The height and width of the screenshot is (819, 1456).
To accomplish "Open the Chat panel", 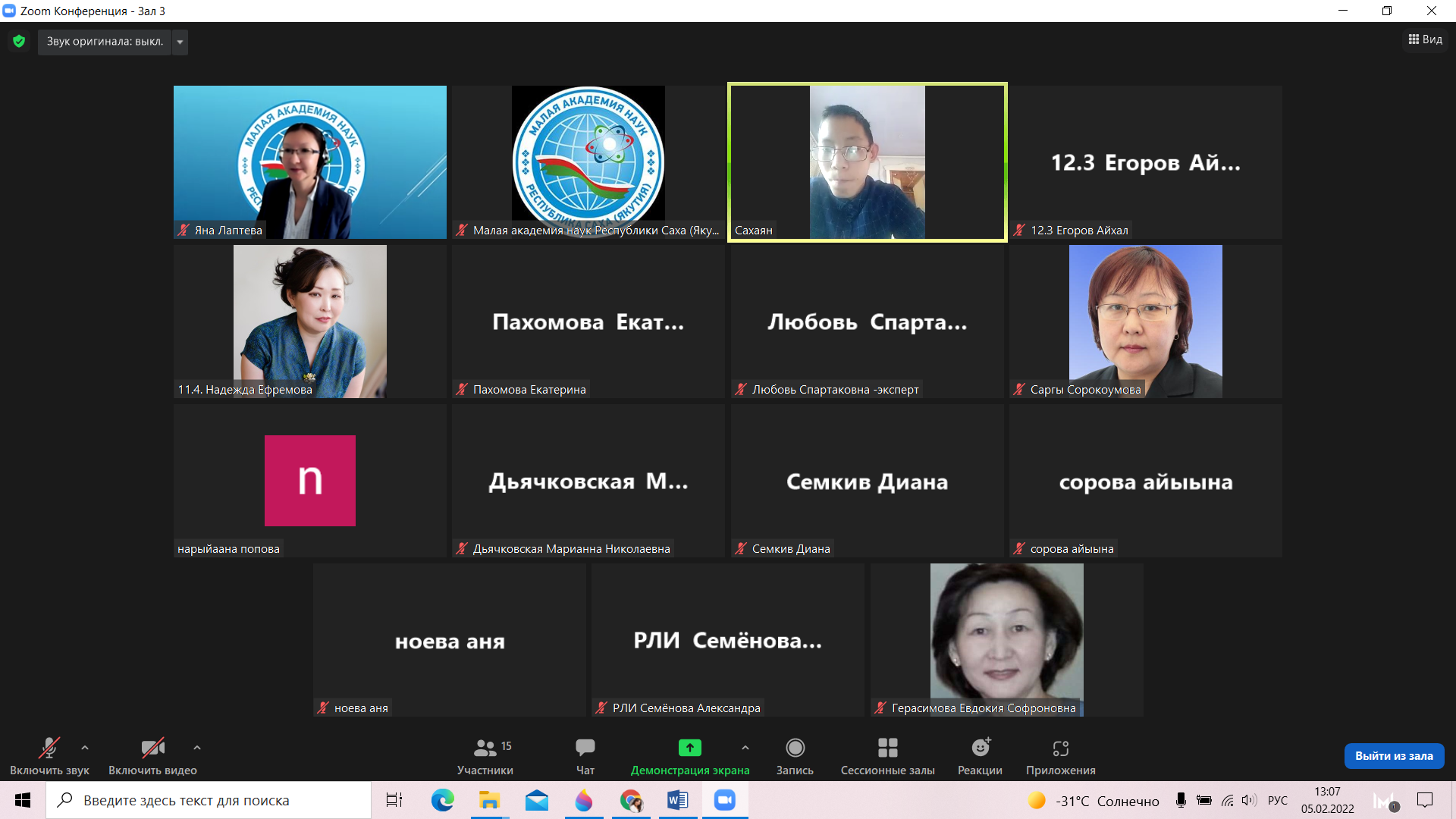I will tap(585, 748).
